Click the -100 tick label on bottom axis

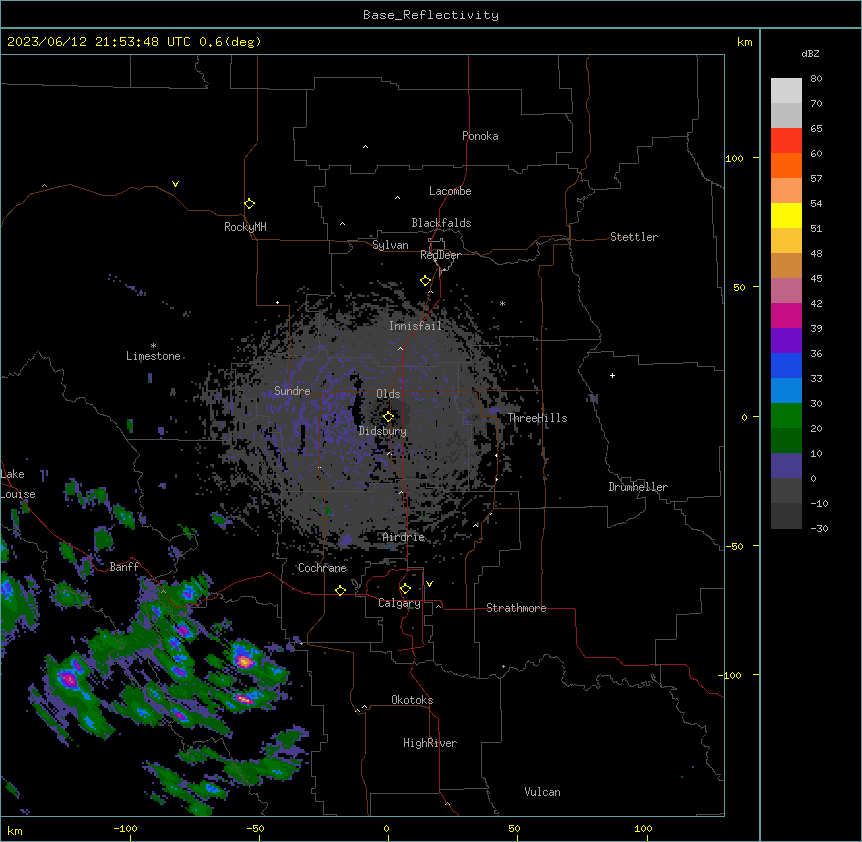pos(125,828)
